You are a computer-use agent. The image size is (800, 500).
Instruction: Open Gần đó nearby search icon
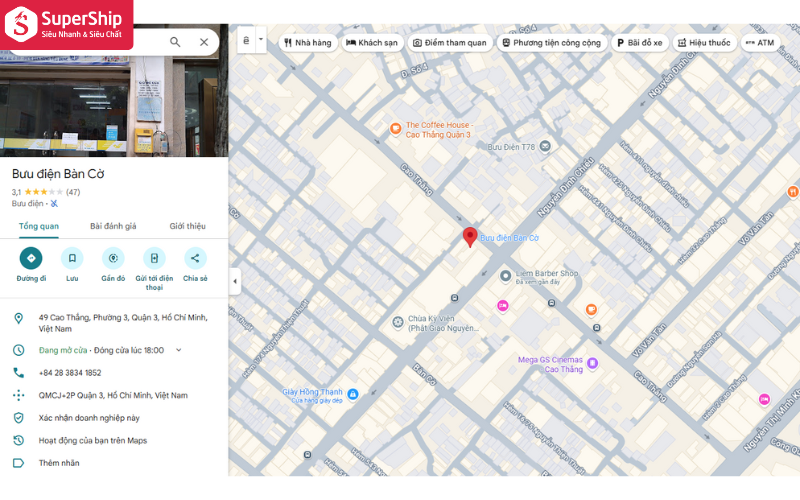pos(113,258)
